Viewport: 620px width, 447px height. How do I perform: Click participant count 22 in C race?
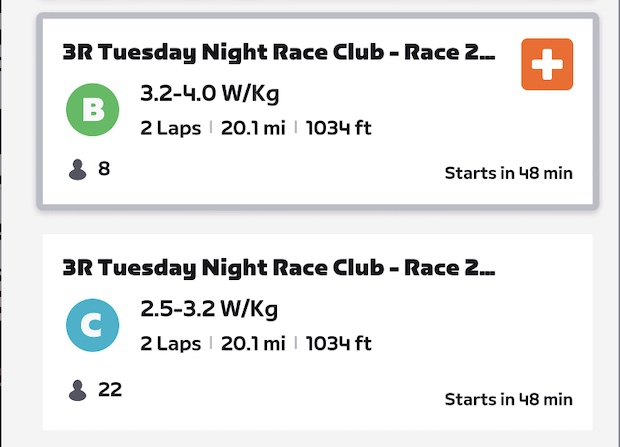pyautogui.click(x=110, y=389)
